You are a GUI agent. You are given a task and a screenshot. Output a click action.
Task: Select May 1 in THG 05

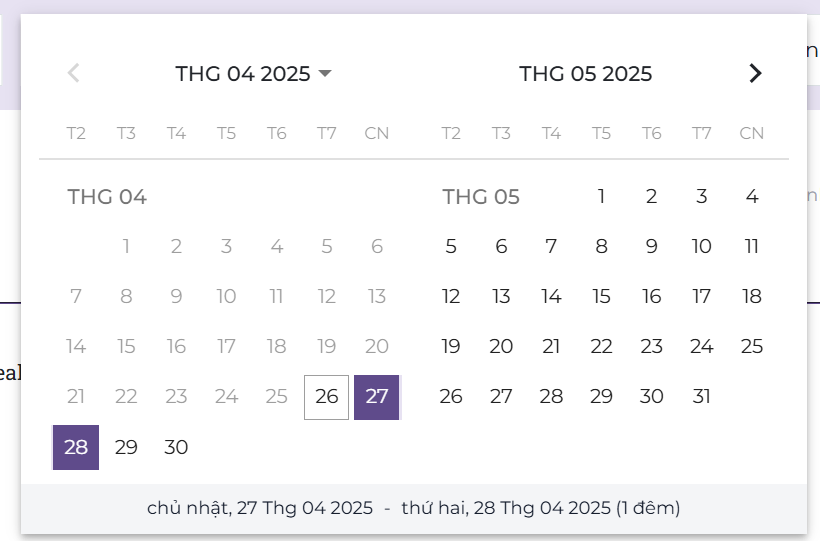pyautogui.click(x=601, y=197)
